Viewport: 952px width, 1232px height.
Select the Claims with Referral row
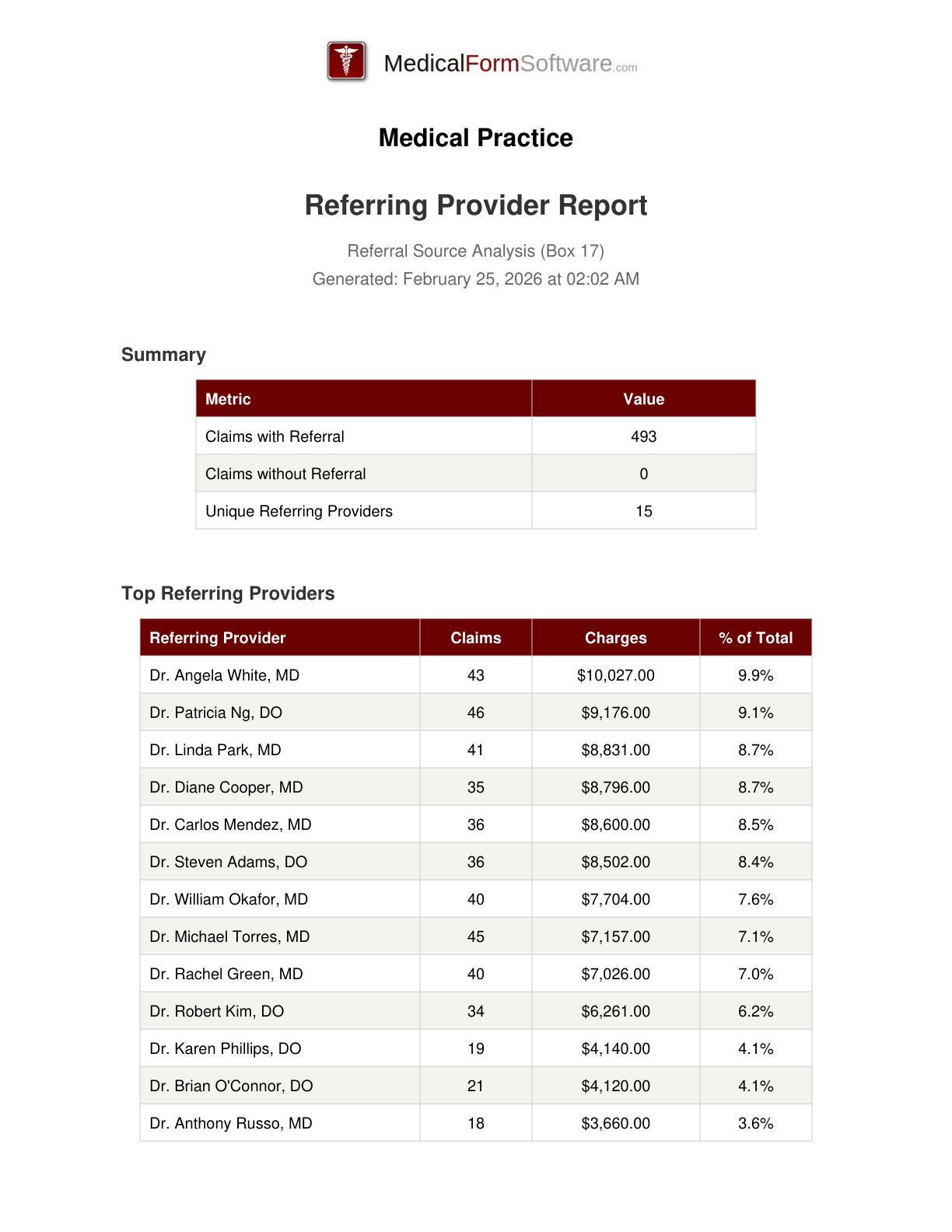(275, 436)
